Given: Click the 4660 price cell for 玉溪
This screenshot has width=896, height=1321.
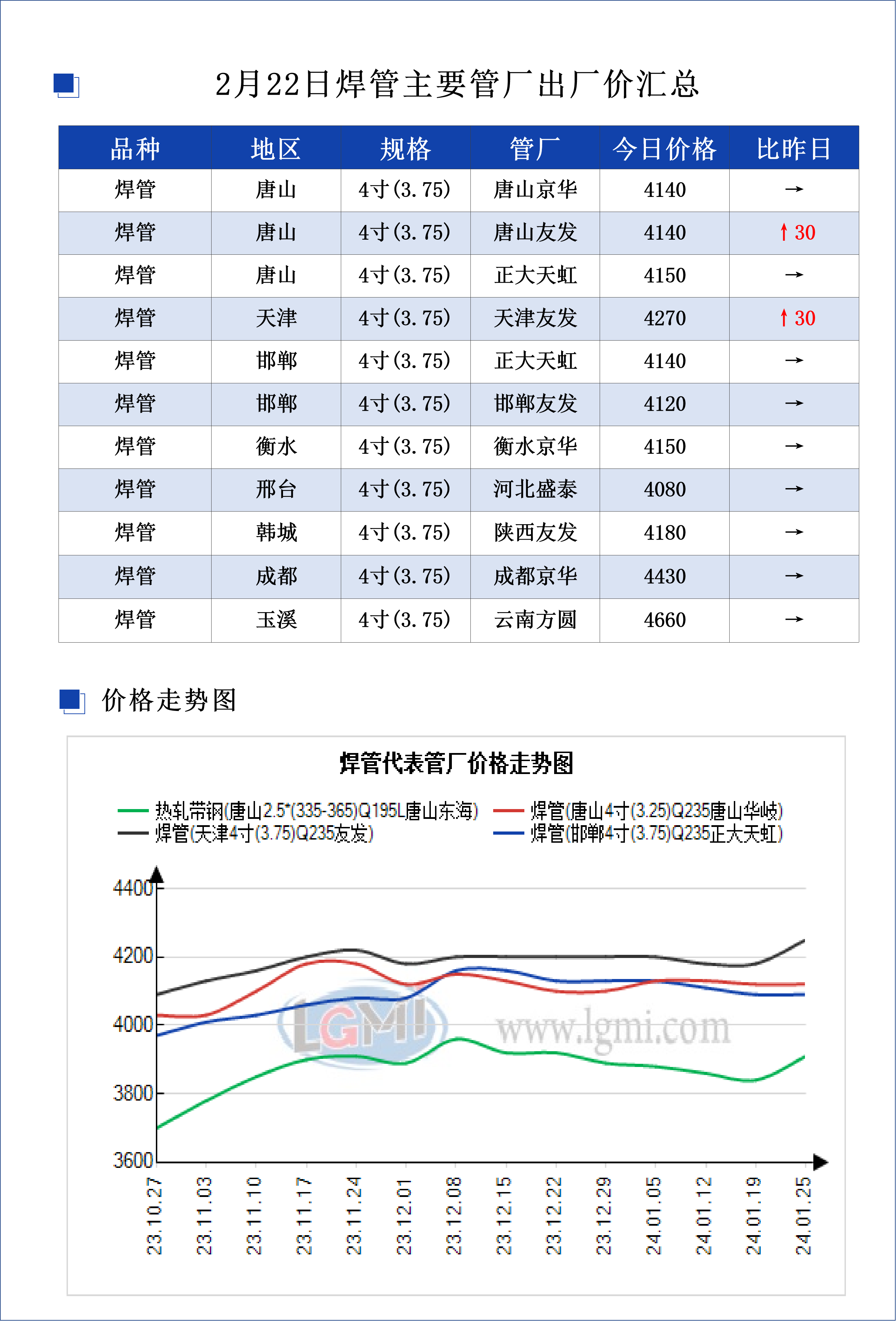Looking at the screenshot, I should [664, 620].
